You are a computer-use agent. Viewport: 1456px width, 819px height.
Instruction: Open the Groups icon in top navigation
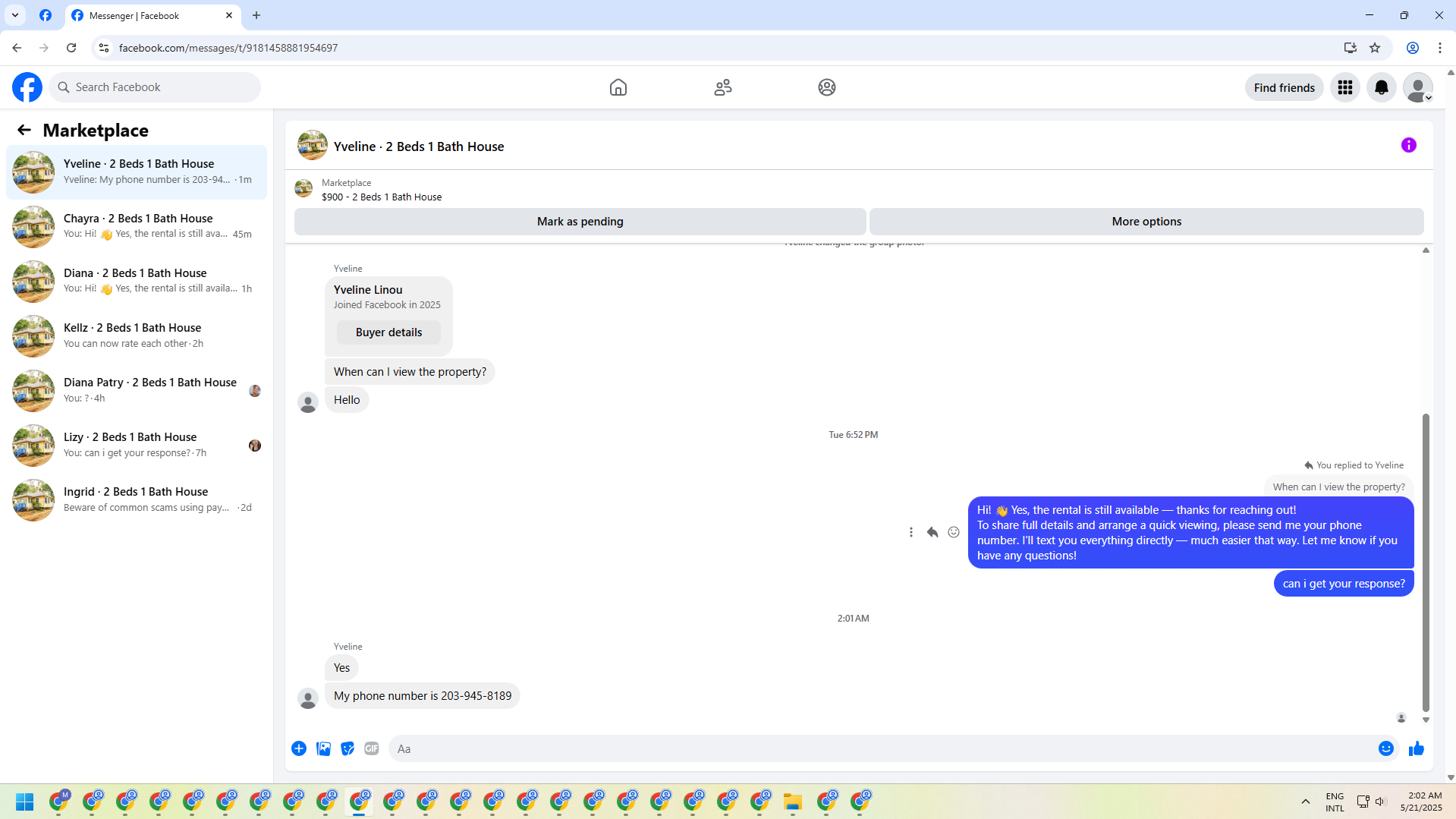coord(827,87)
